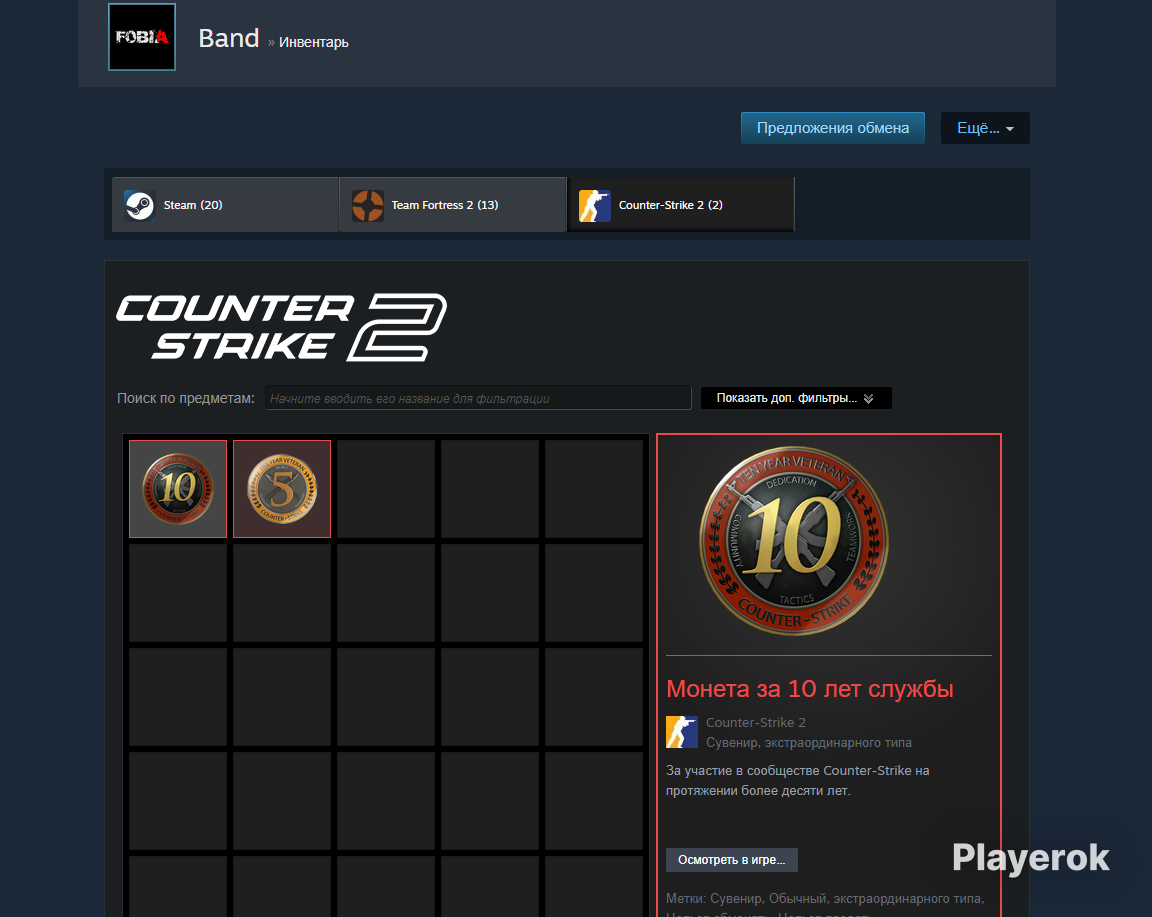Open the Band profile name link
1152x917 pixels.
pos(228,38)
